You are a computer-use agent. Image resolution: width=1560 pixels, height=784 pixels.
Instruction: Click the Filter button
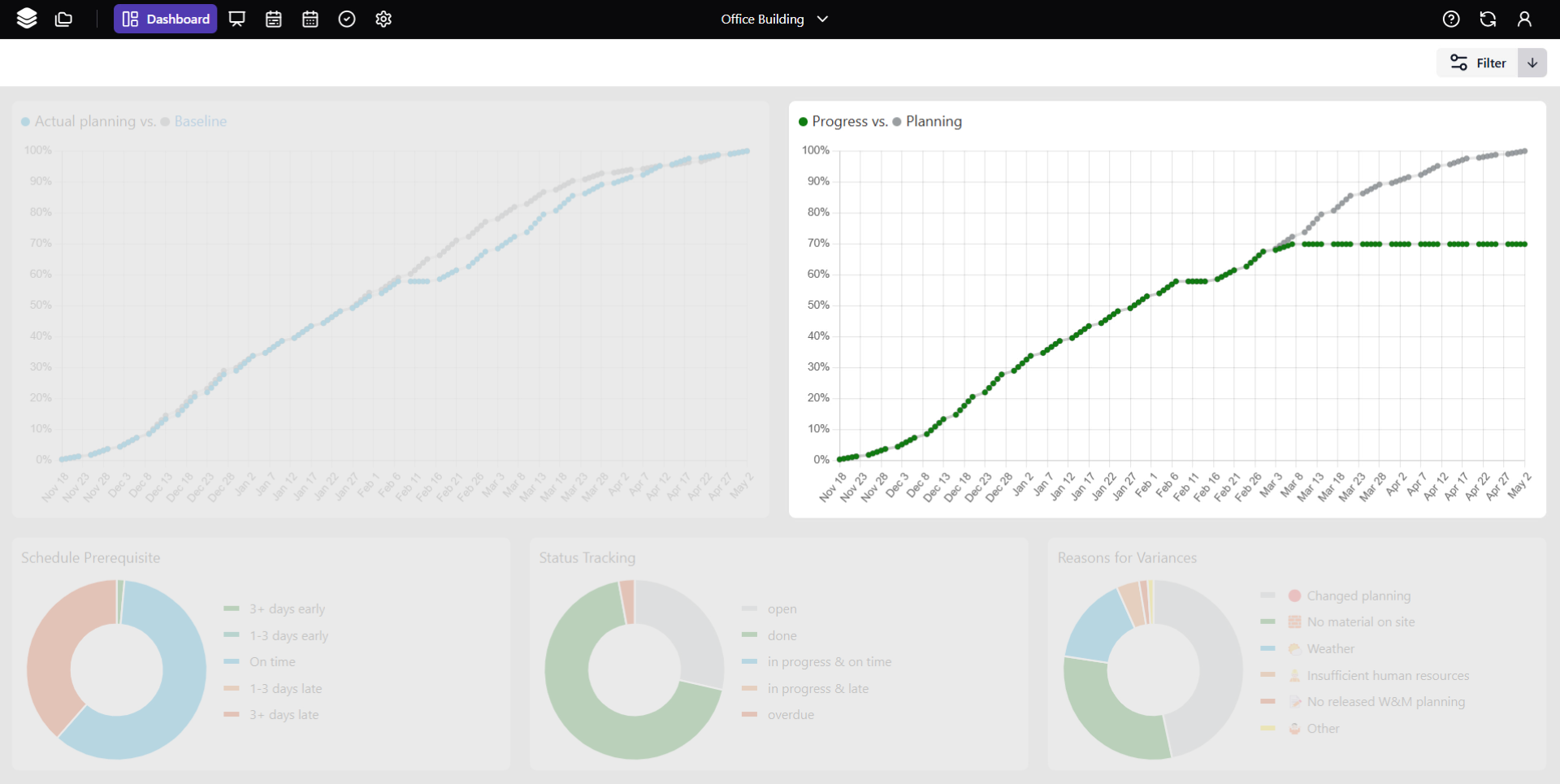point(1478,63)
